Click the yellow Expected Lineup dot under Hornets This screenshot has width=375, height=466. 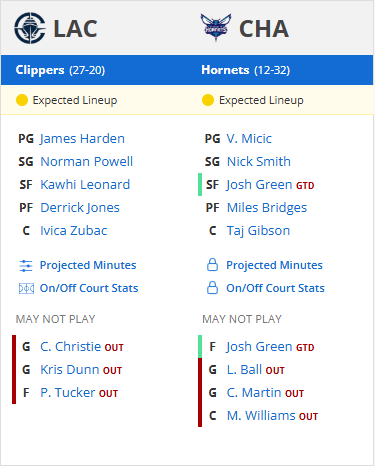208,100
